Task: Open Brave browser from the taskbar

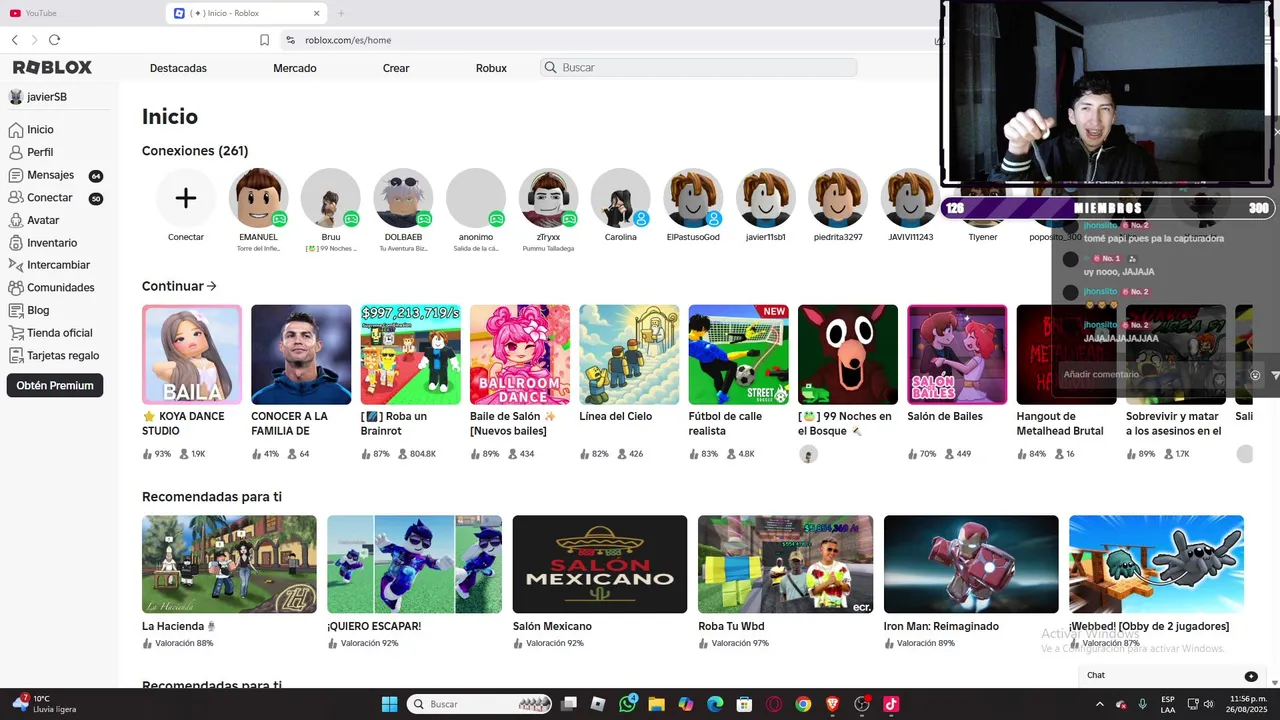Action: click(x=833, y=704)
